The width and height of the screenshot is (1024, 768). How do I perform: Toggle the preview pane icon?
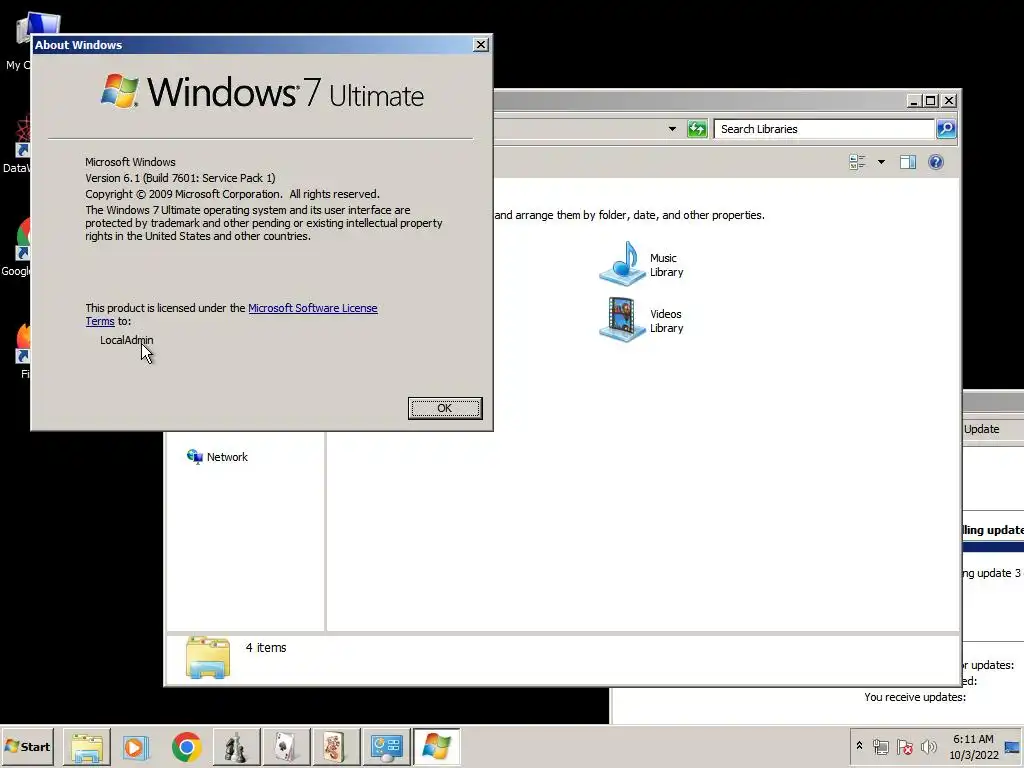pos(908,162)
